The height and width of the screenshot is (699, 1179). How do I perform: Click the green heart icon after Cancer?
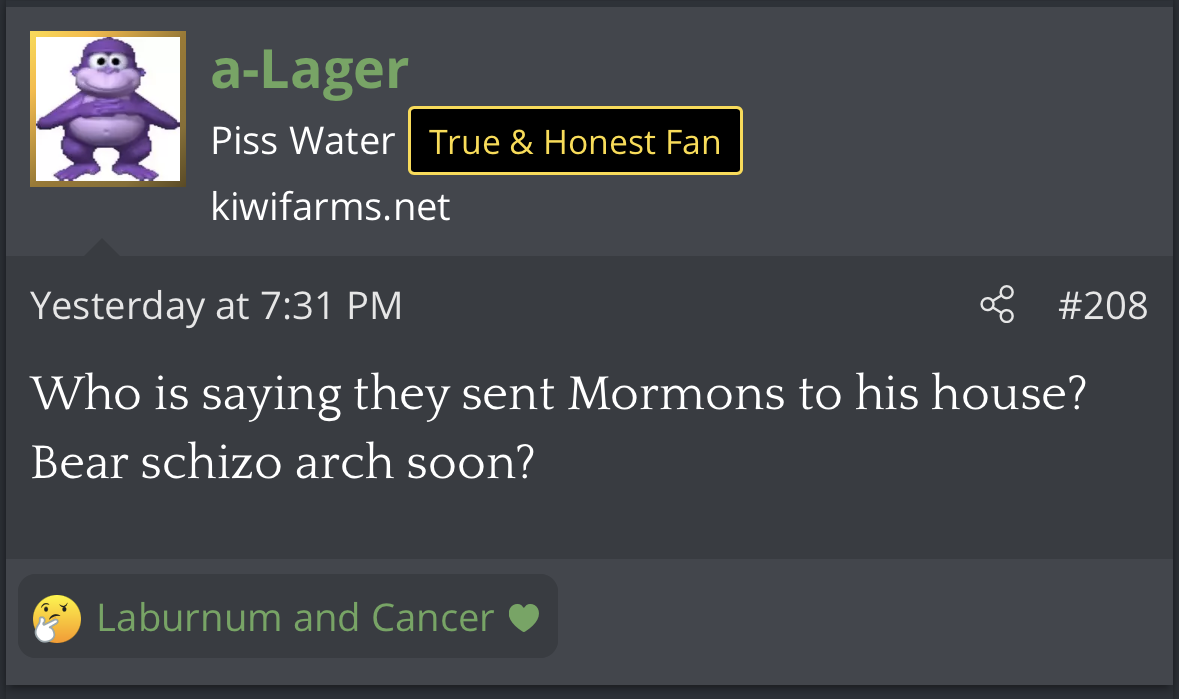tap(524, 618)
